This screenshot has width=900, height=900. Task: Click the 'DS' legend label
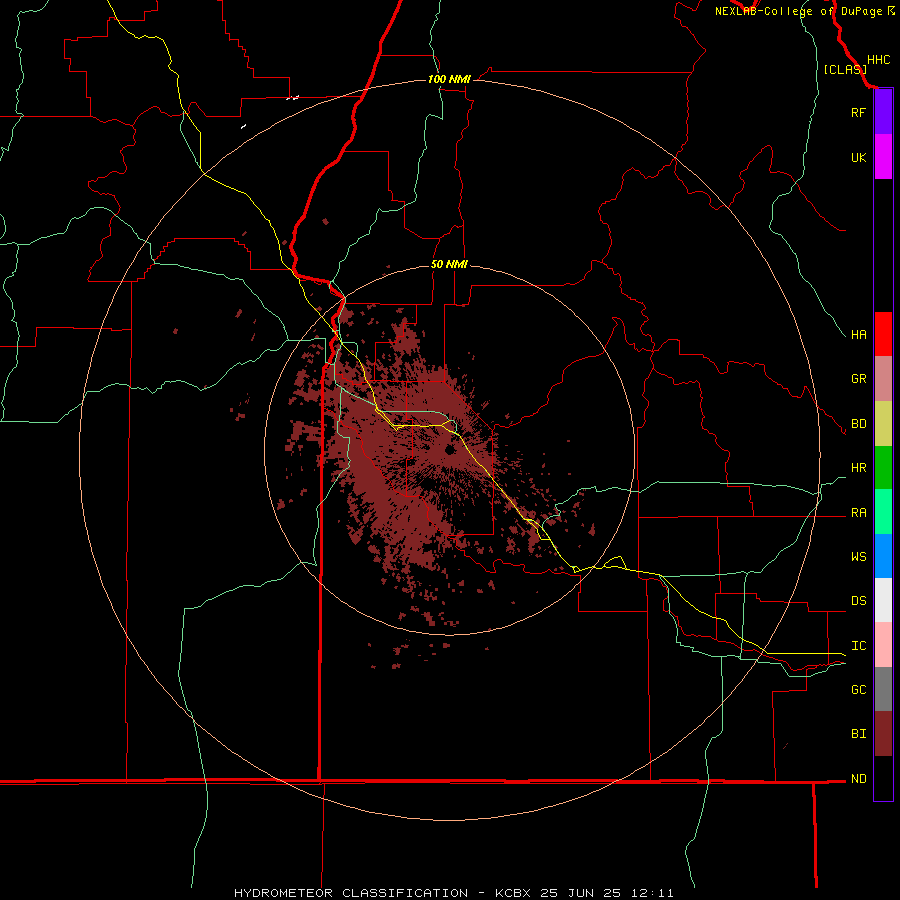(858, 601)
